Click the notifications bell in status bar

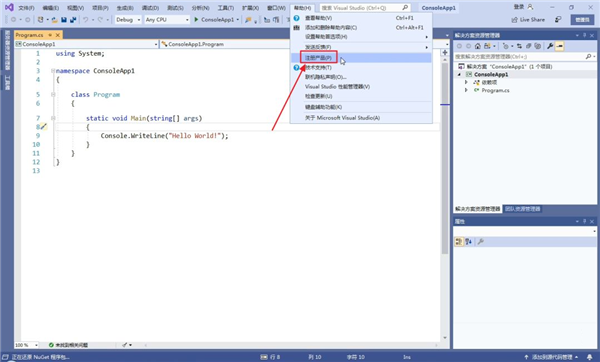(x=590, y=357)
